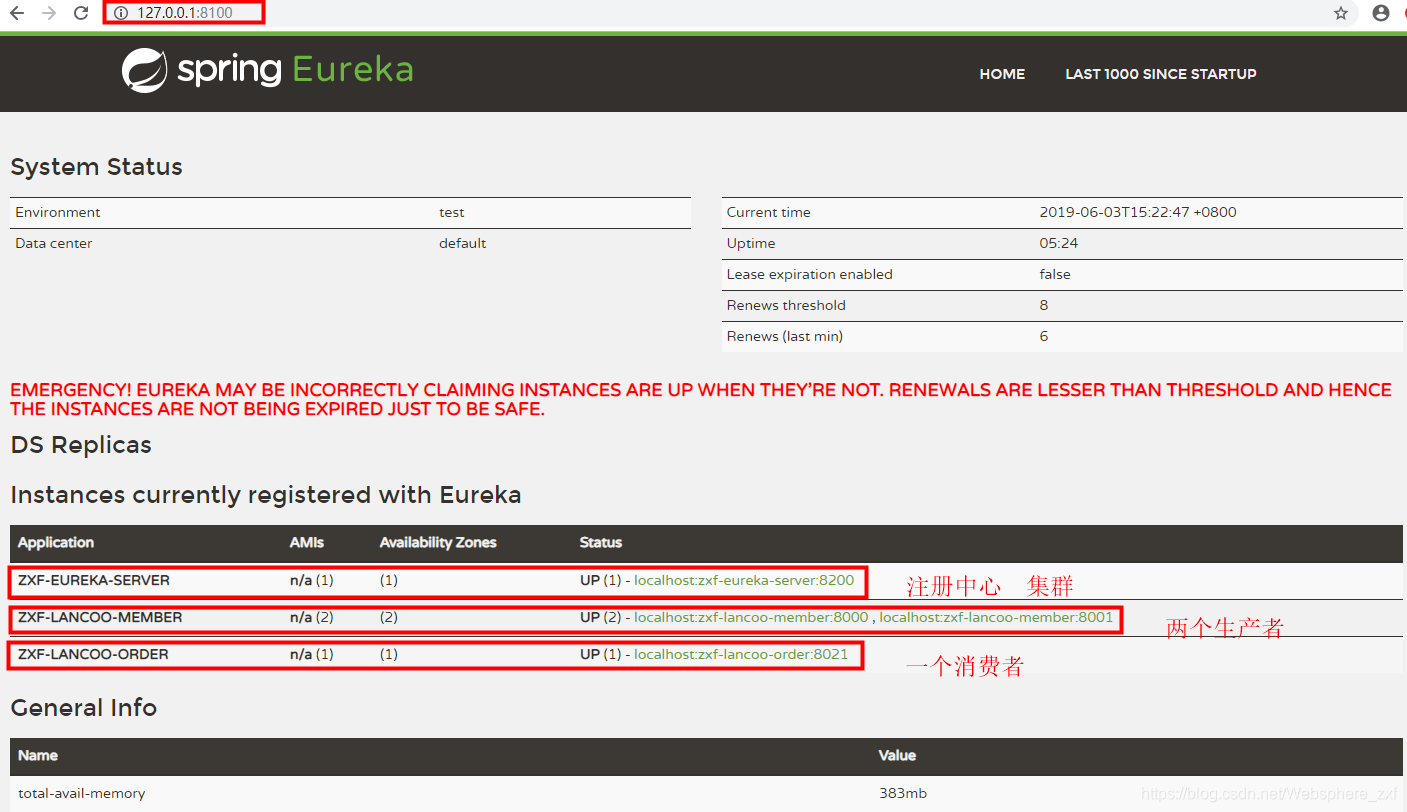Screen dimensions: 1407x812
Task: Click the System Status heading
Action: [97, 167]
